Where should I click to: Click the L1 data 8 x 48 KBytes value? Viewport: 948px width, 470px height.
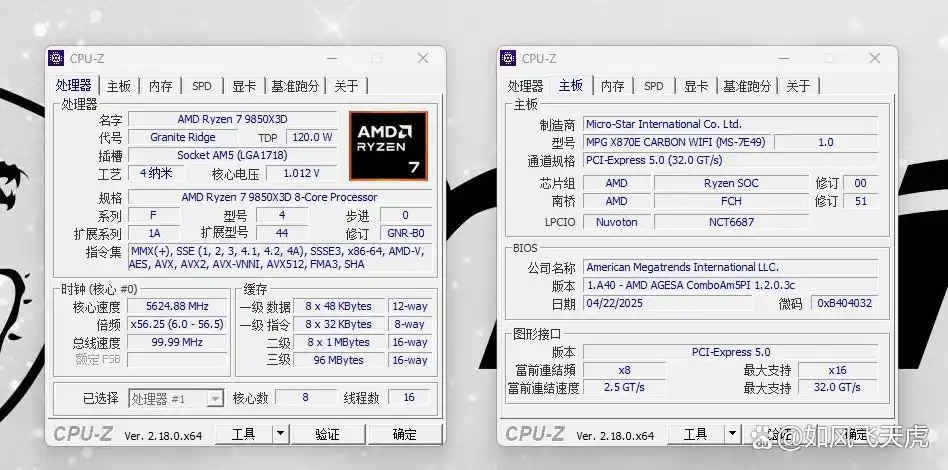(x=339, y=307)
